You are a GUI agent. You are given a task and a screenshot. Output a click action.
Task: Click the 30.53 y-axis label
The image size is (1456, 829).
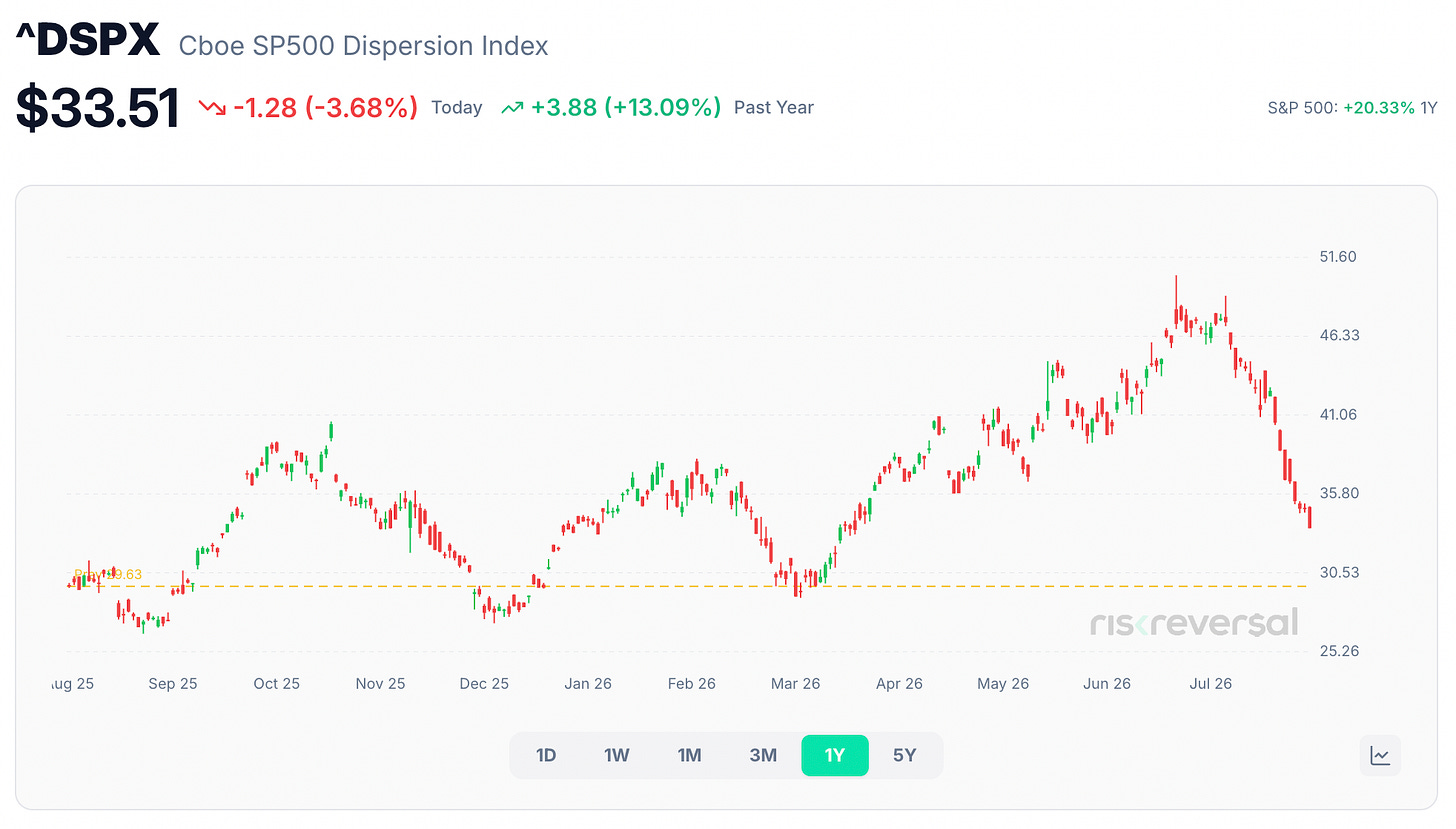(x=1338, y=572)
